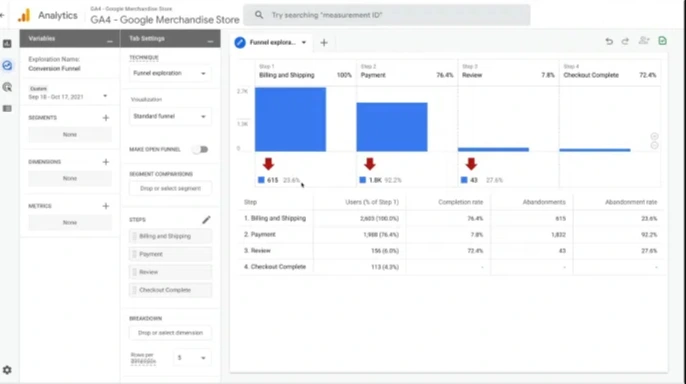Click the search box for measurement ID
Viewport: 686px width, 384px height.
pos(387,15)
